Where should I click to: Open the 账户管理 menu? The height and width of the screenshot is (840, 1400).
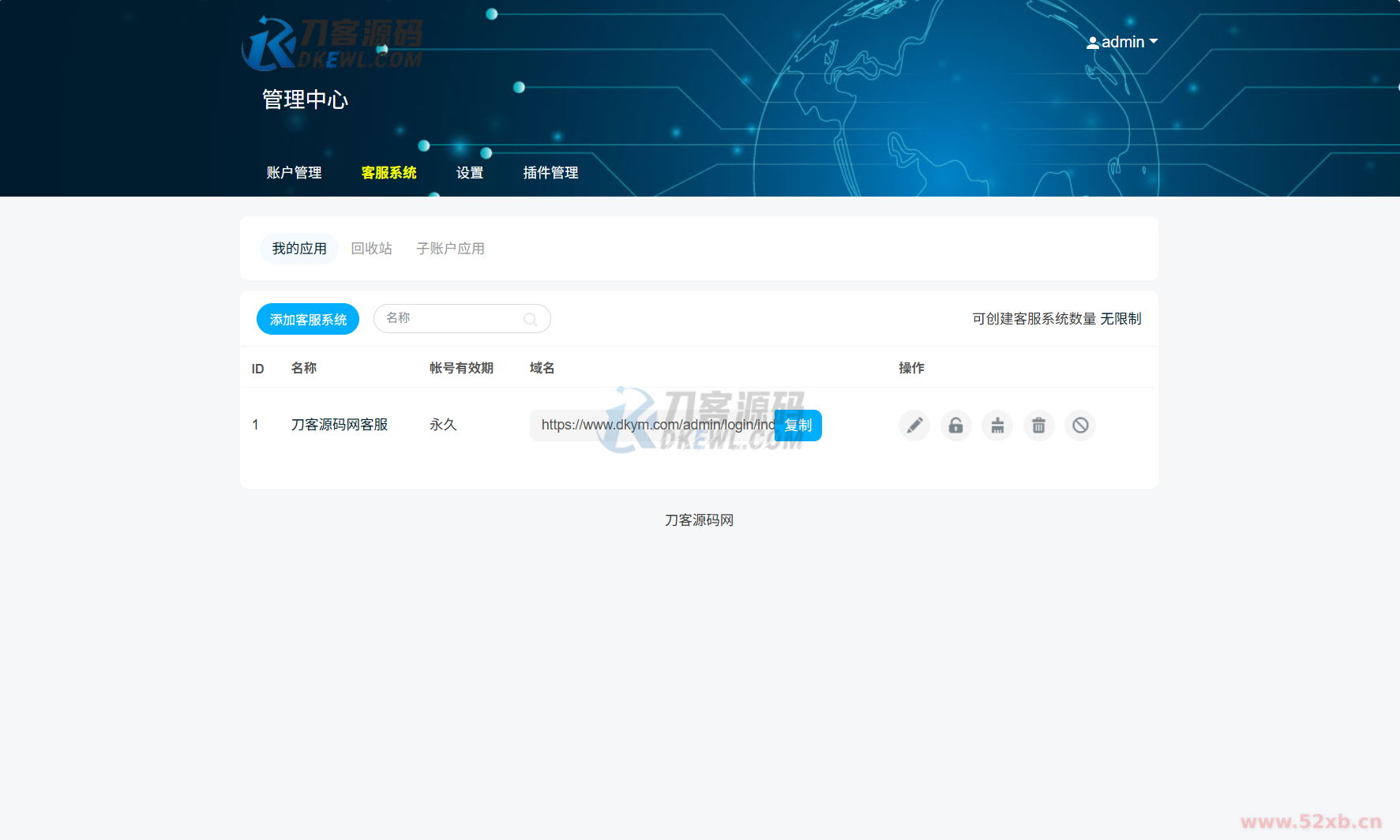click(294, 173)
